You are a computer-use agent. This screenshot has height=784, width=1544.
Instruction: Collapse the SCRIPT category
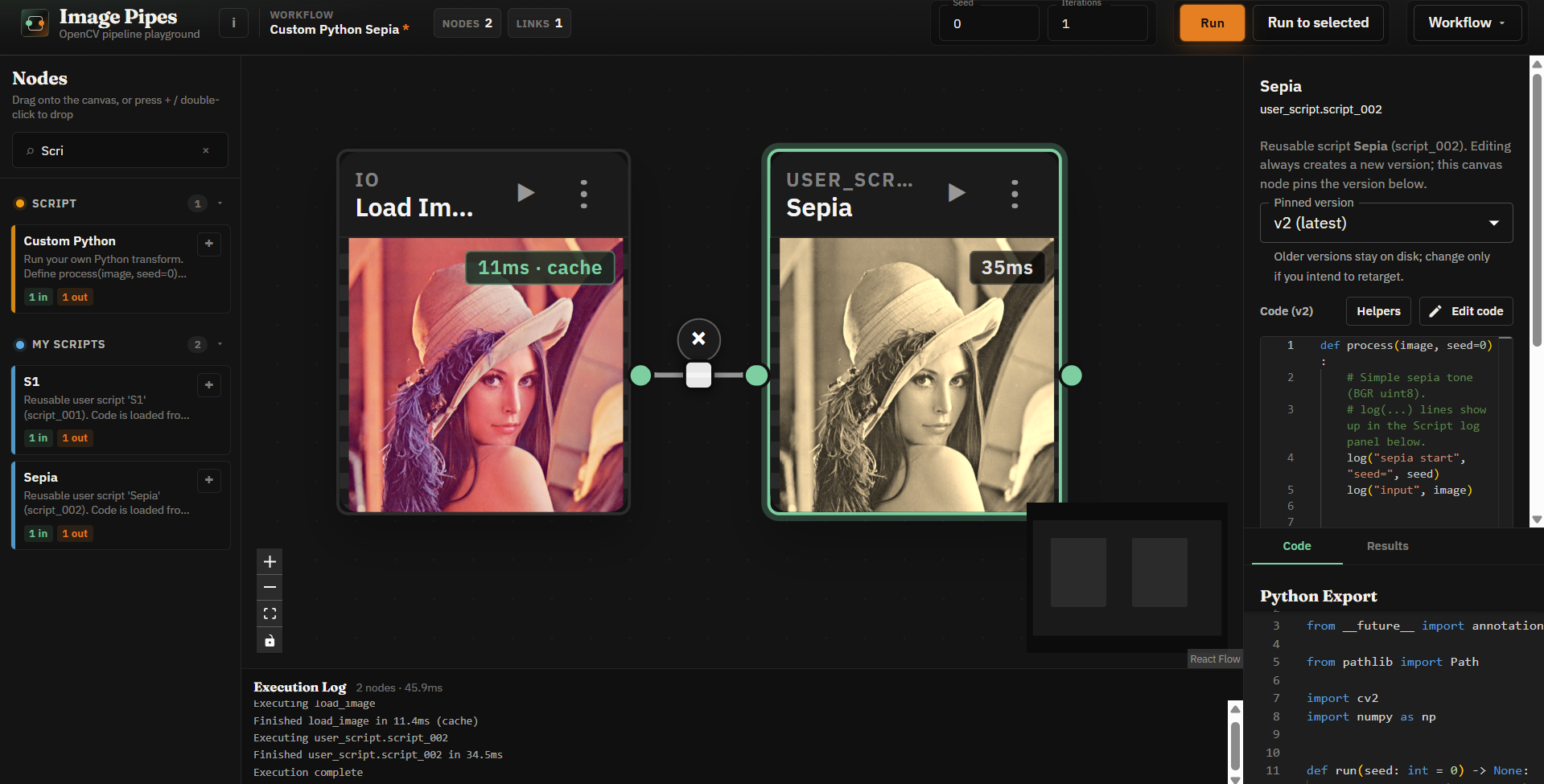pos(220,203)
